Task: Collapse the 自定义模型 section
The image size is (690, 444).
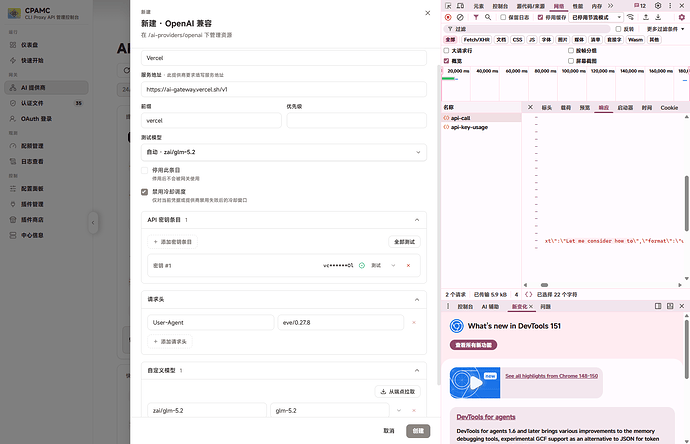Action: pos(417,371)
